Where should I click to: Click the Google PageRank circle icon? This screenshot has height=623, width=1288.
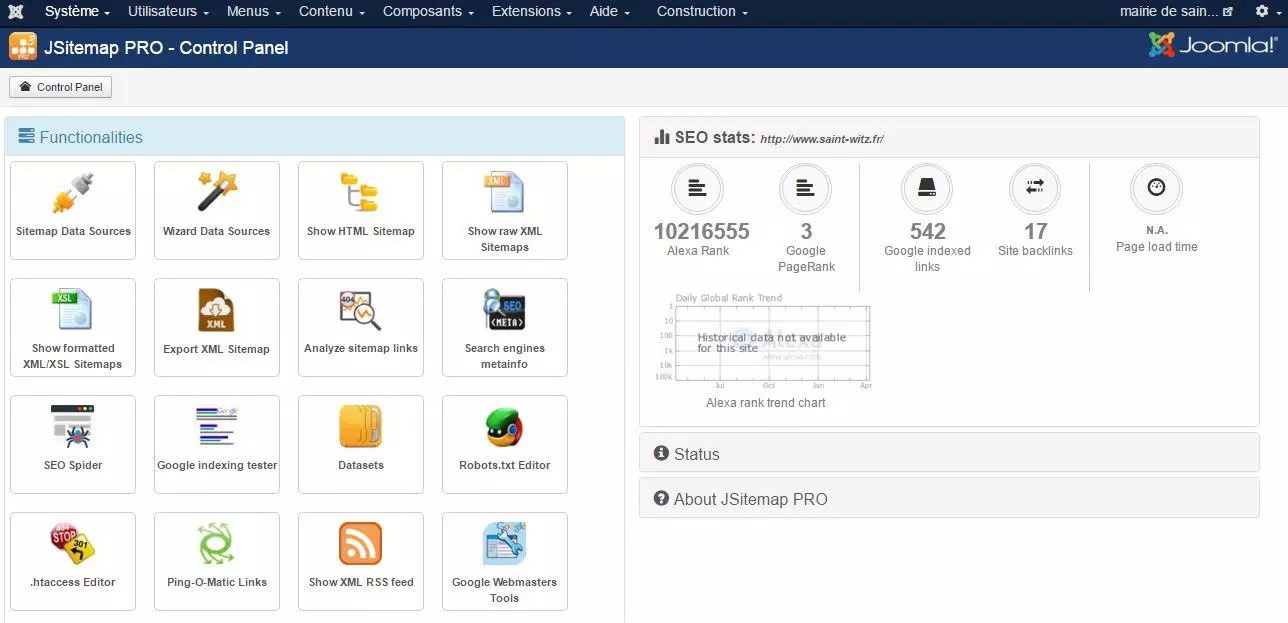click(x=805, y=188)
